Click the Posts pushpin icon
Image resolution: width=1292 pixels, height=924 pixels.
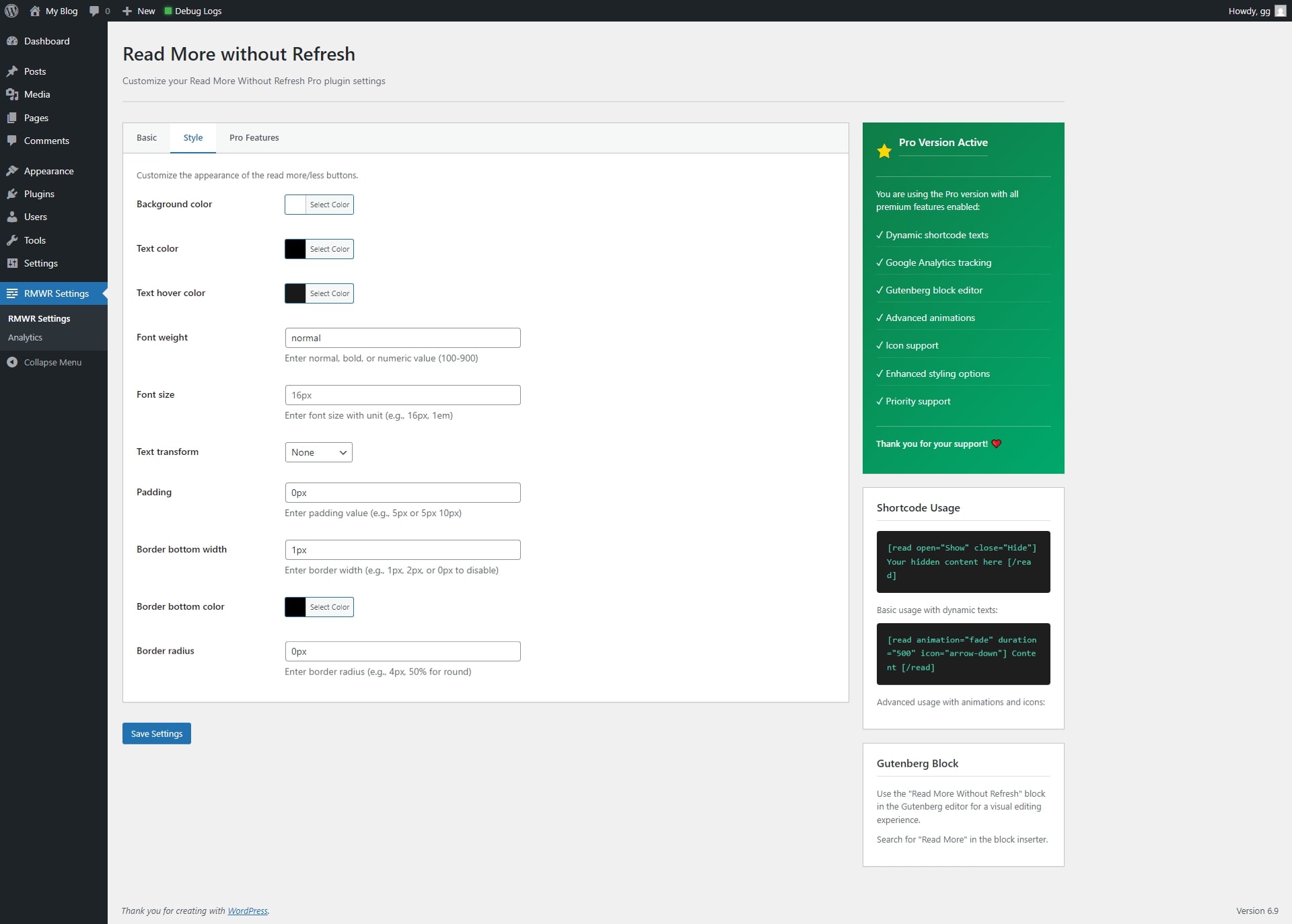tap(13, 71)
